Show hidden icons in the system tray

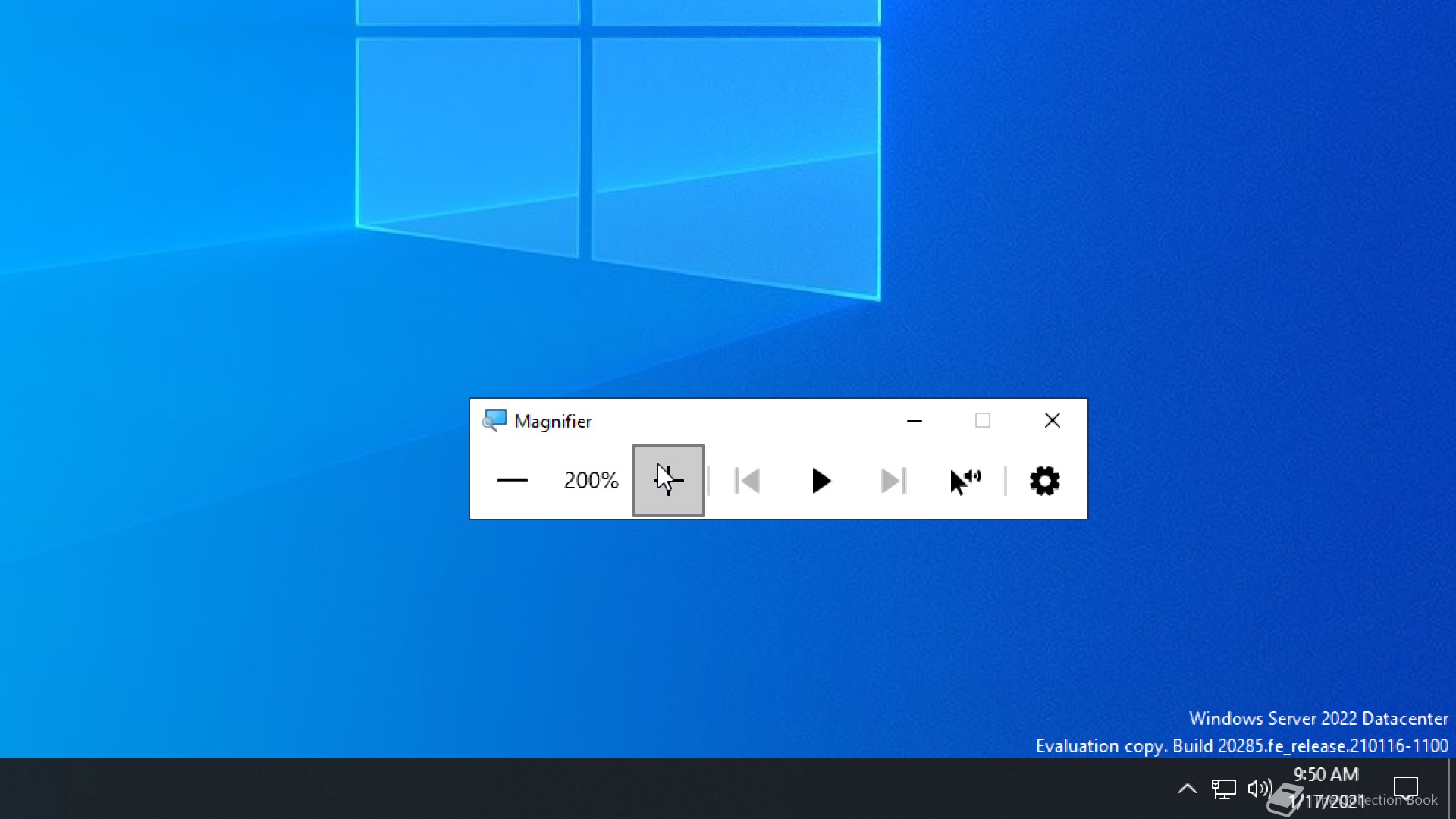(1188, 789)
